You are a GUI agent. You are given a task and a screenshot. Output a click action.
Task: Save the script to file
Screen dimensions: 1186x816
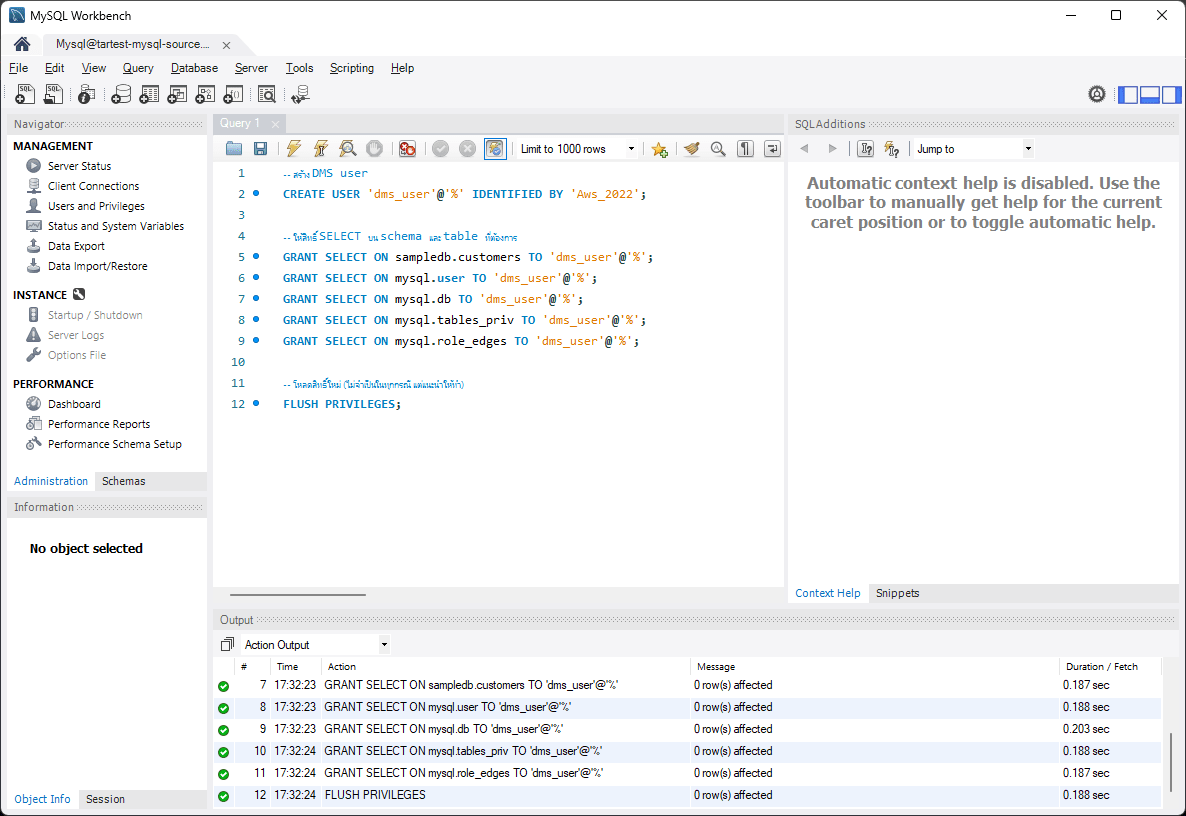pyautogui.click(x=260, y=149)
